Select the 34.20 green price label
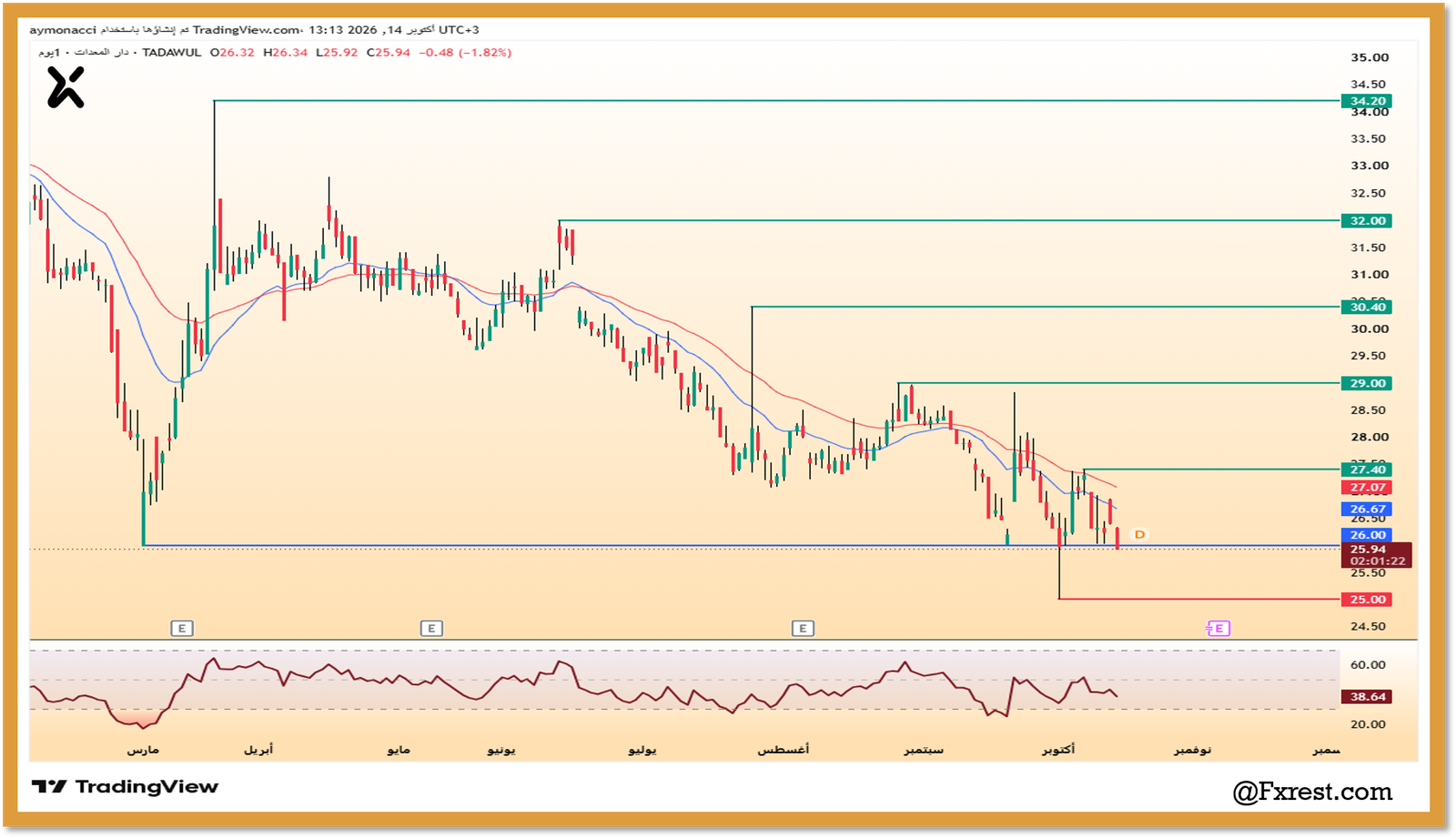 coord(1367,101)
